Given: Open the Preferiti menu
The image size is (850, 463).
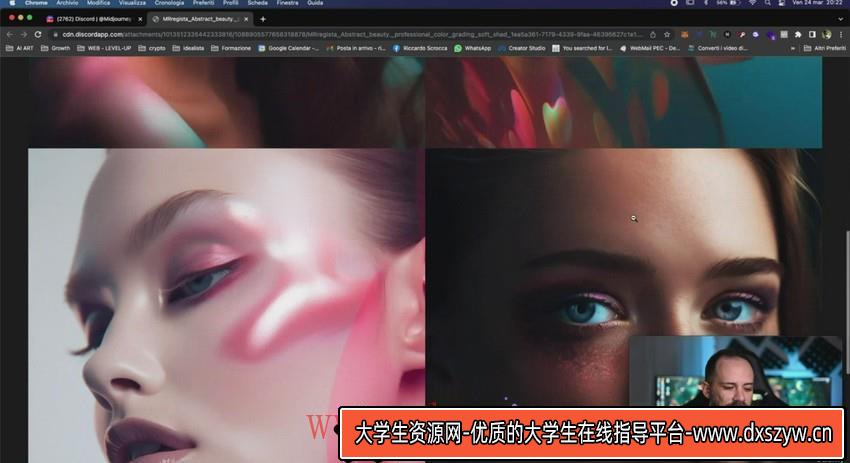Looking at the screenshot, I should click(203, 3).
